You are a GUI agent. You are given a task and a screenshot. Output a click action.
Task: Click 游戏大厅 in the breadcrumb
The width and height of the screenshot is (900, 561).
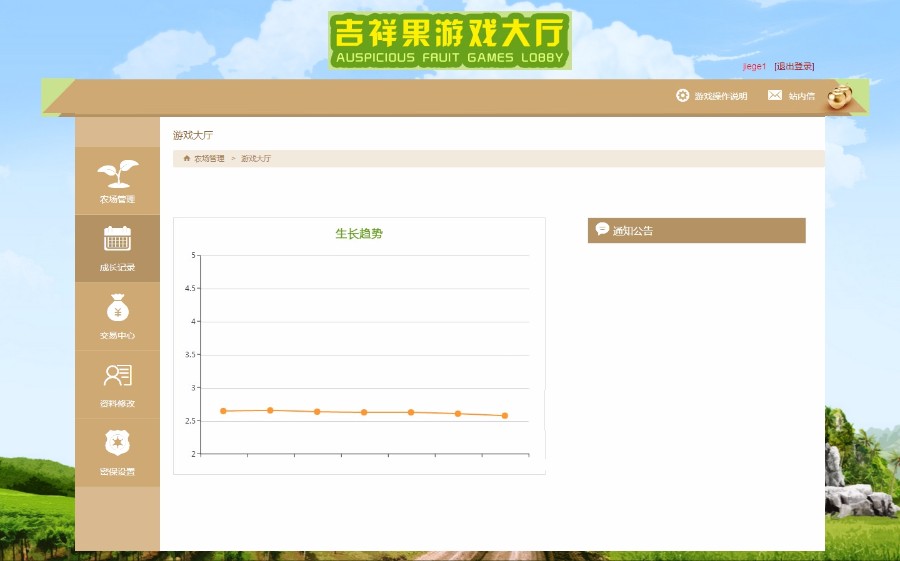pos(256,158)
